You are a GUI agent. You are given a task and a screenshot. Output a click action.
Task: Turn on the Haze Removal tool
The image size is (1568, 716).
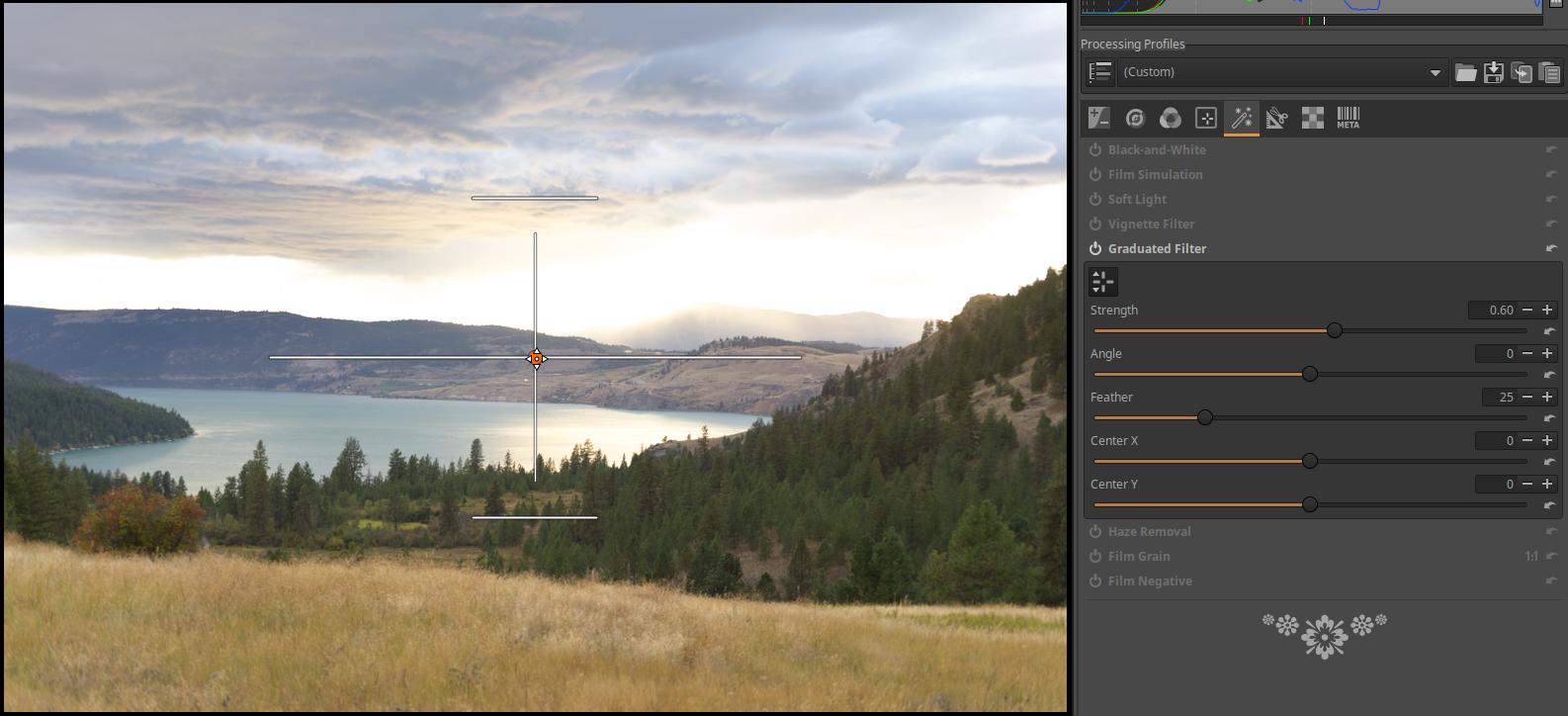click(x=1095, y=532)
